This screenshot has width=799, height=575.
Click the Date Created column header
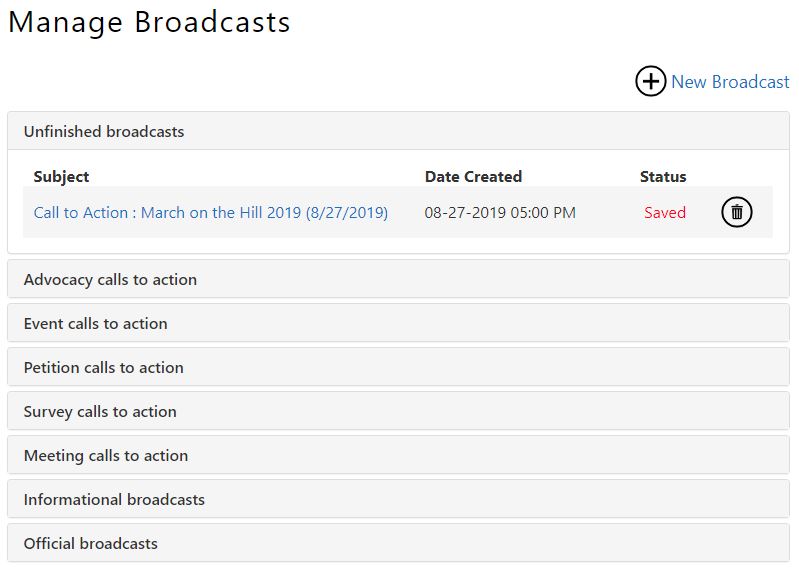point(473,177)
